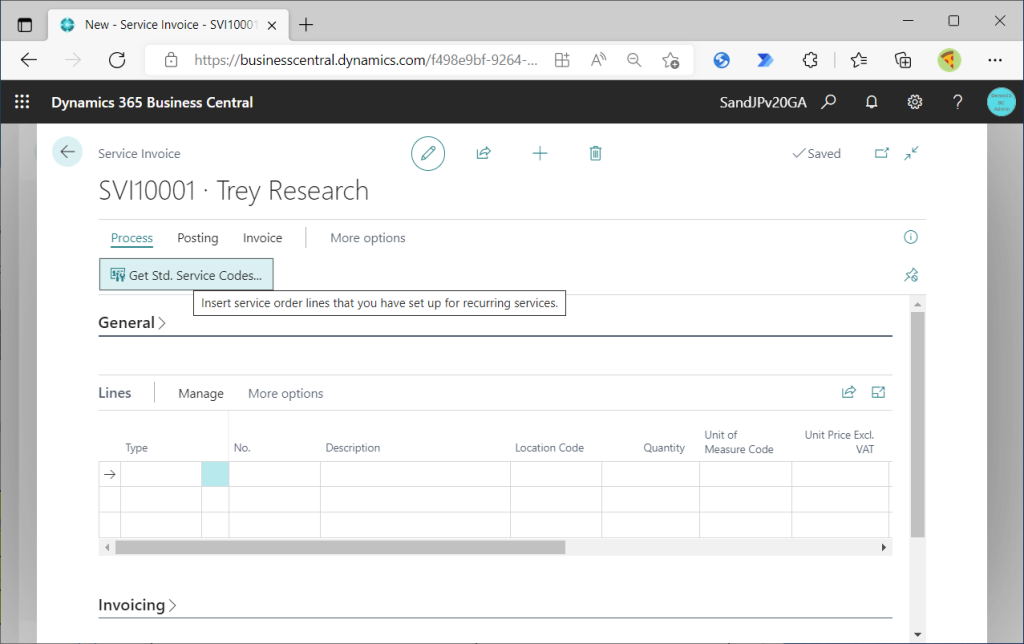Click the share icon in page header

483,153
